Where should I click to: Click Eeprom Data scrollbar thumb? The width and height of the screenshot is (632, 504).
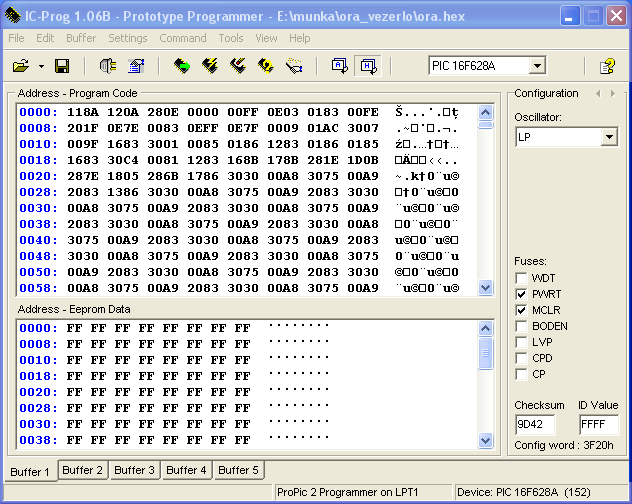pos(486,353)
